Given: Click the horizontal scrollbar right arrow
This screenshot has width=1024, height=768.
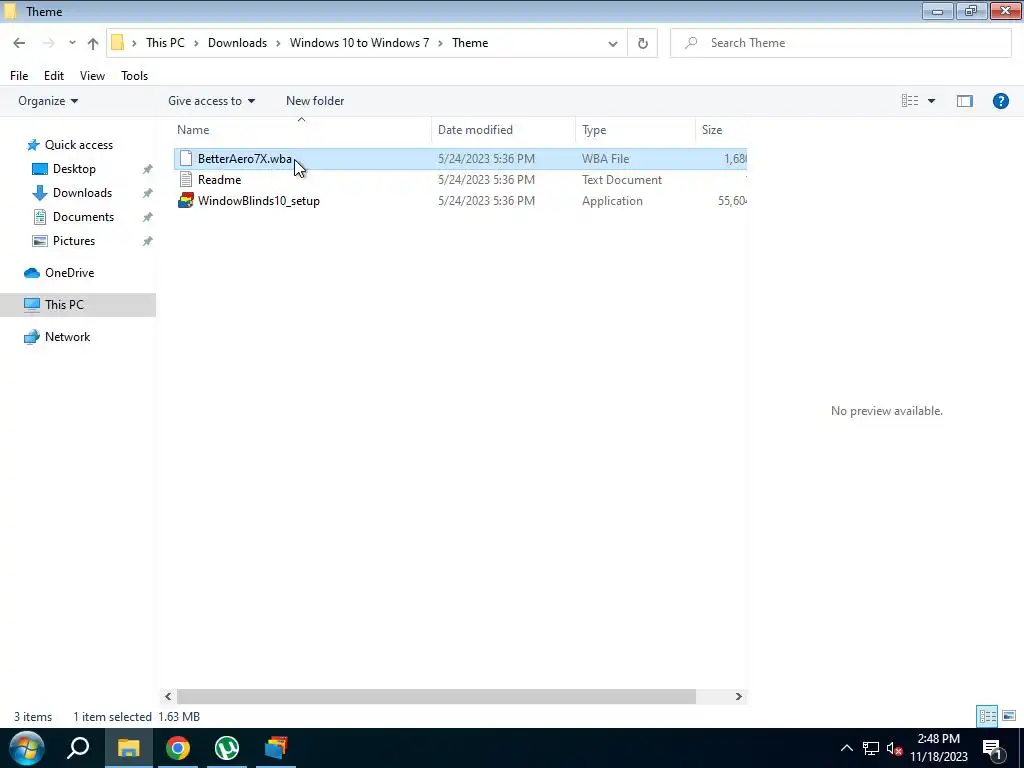Looking at the screenshot, I should (739, 696).
